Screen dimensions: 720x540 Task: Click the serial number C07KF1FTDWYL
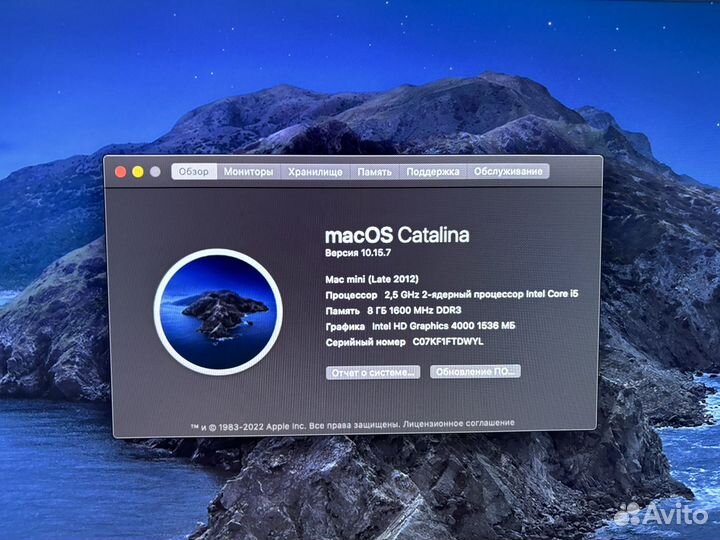tap(448, 342)
